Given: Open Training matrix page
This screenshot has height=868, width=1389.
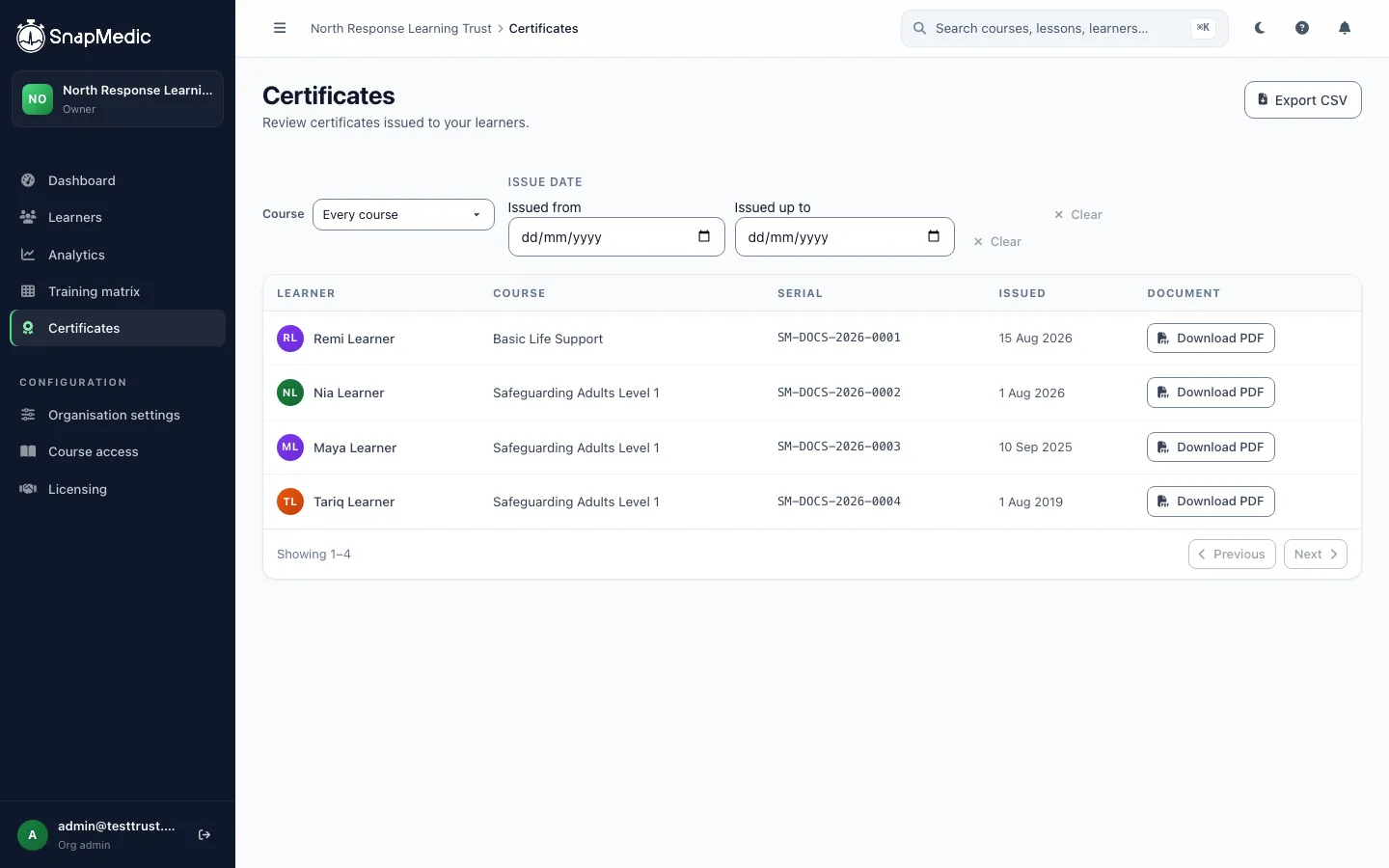Looking at the screenshot, I should click(118, 291).
